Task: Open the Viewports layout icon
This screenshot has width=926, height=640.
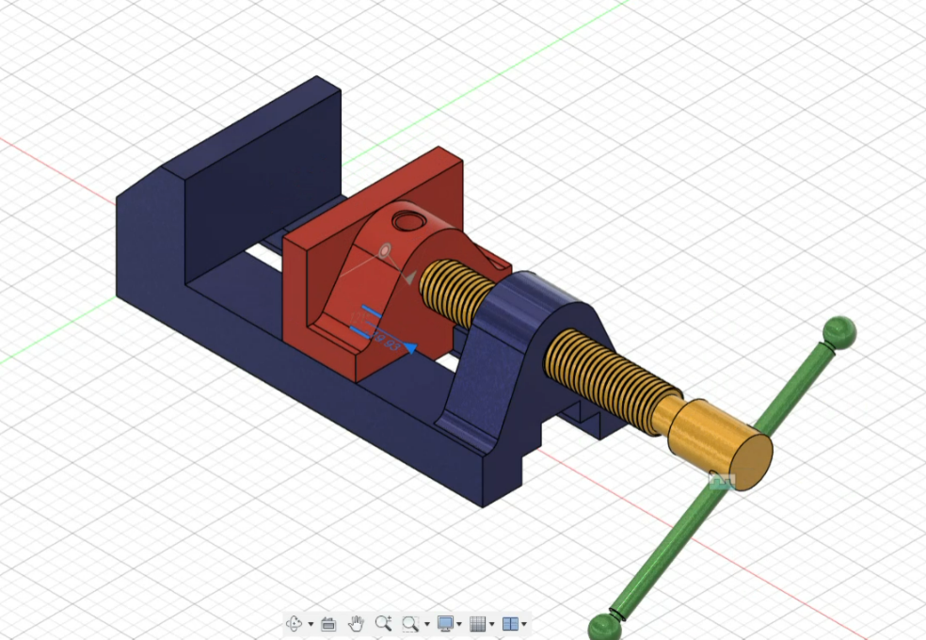Action: [x=511, y=622]
